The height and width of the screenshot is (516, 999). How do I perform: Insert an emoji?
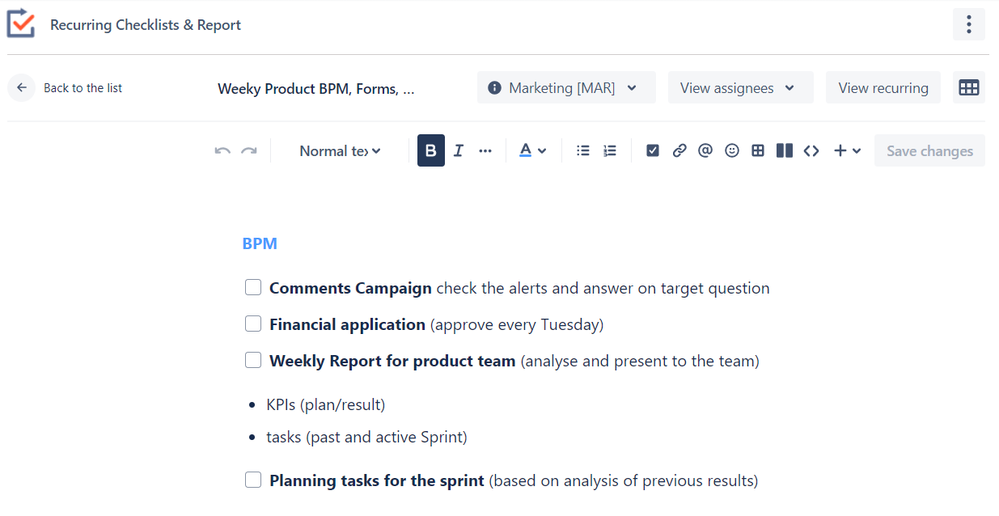tap(732, 151)
